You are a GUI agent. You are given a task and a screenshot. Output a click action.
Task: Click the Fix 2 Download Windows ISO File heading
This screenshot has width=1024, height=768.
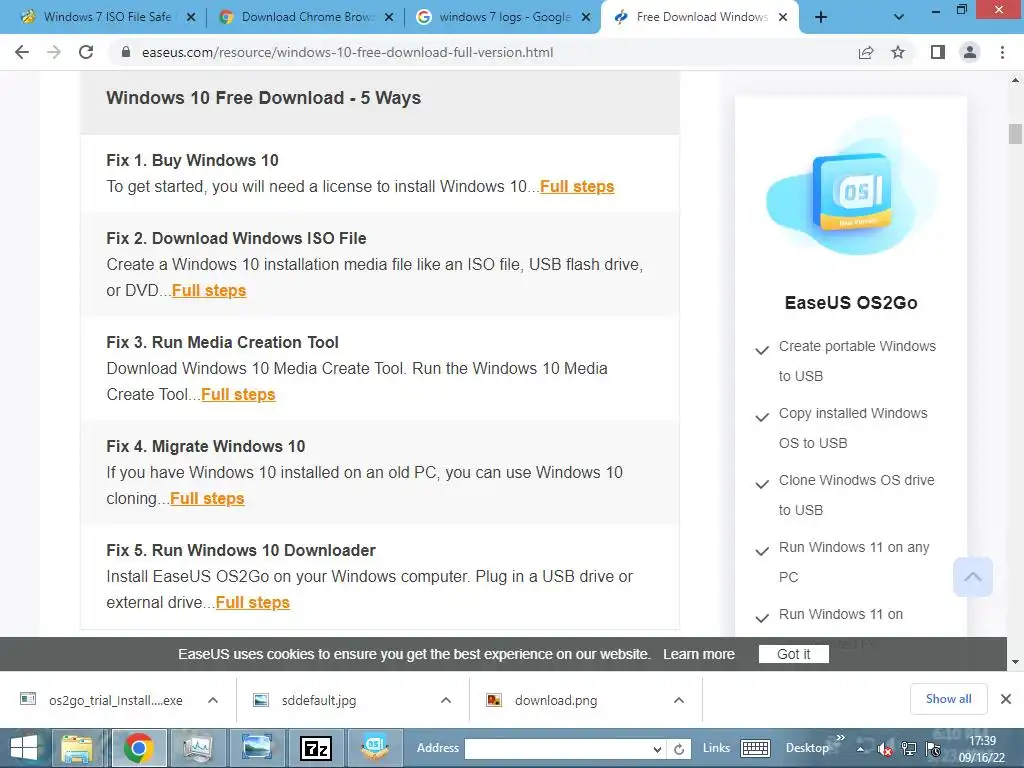[236, 238]
